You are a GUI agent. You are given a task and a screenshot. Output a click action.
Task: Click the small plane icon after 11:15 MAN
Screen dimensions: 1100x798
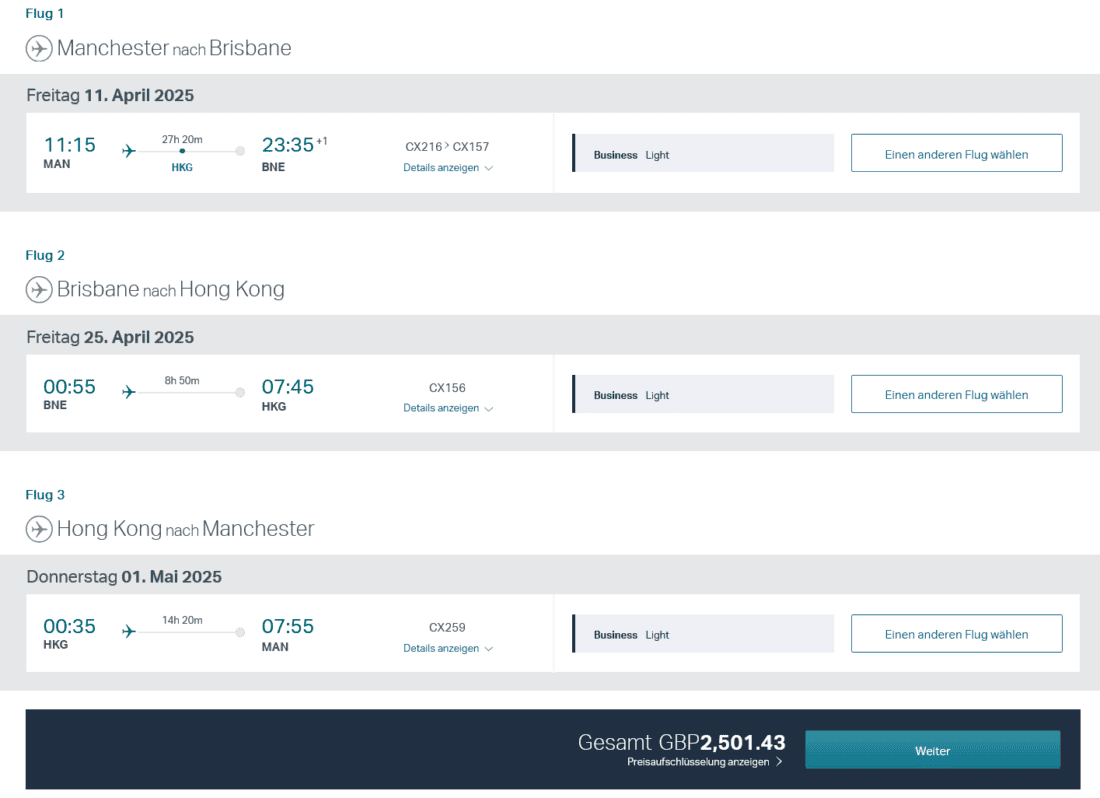tap(128, 151)
